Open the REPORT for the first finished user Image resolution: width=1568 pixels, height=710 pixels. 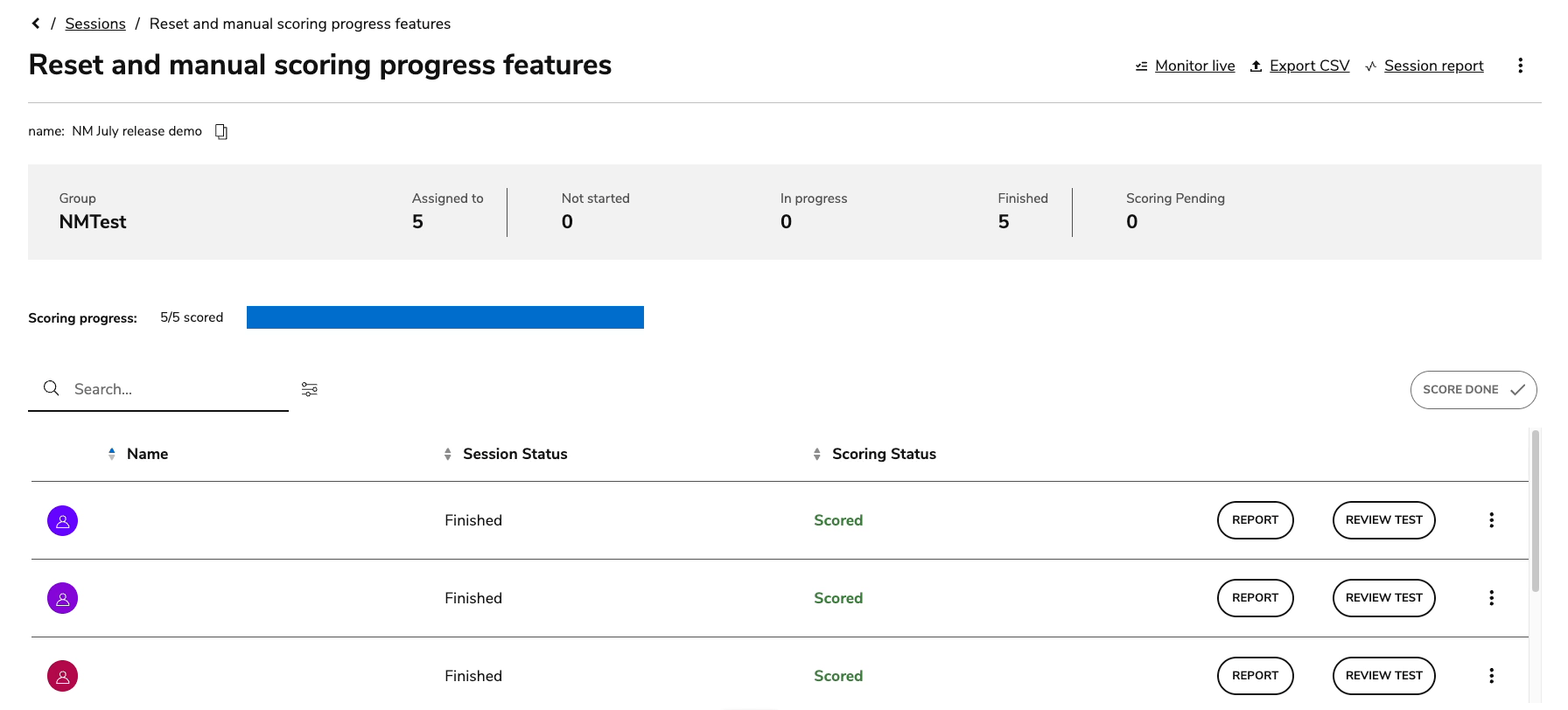tap(1256, 519)
